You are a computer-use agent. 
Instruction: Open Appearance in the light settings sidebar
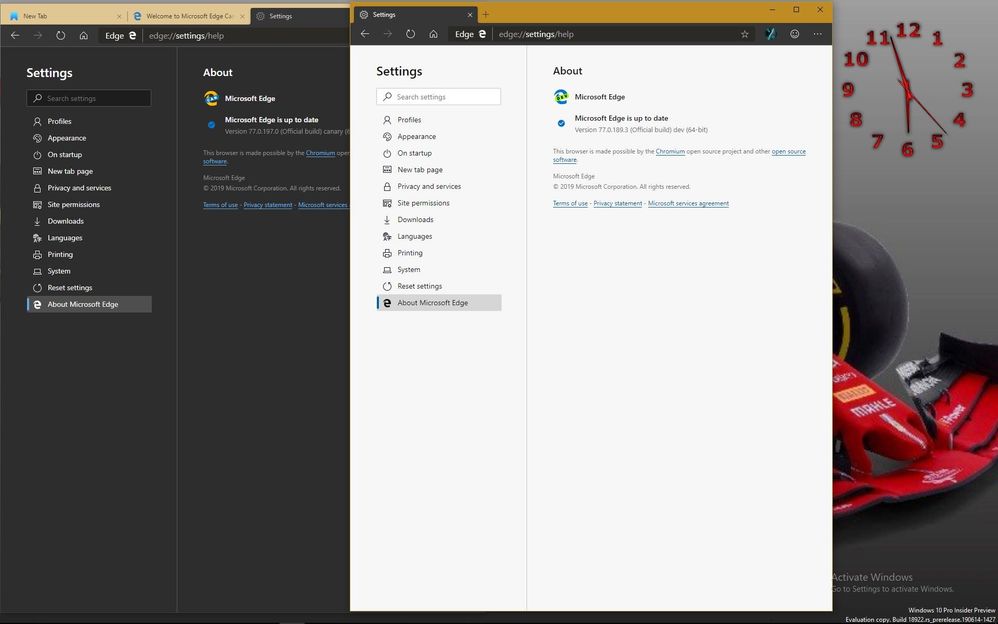pyautogui.click(x=439, y=136)
